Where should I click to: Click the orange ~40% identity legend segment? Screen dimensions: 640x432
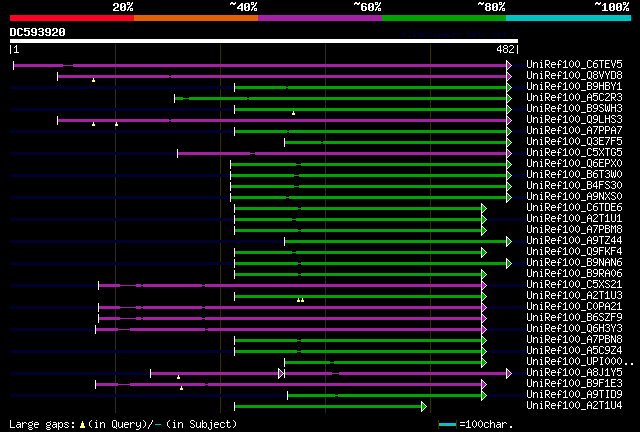(x=196, y=18)
